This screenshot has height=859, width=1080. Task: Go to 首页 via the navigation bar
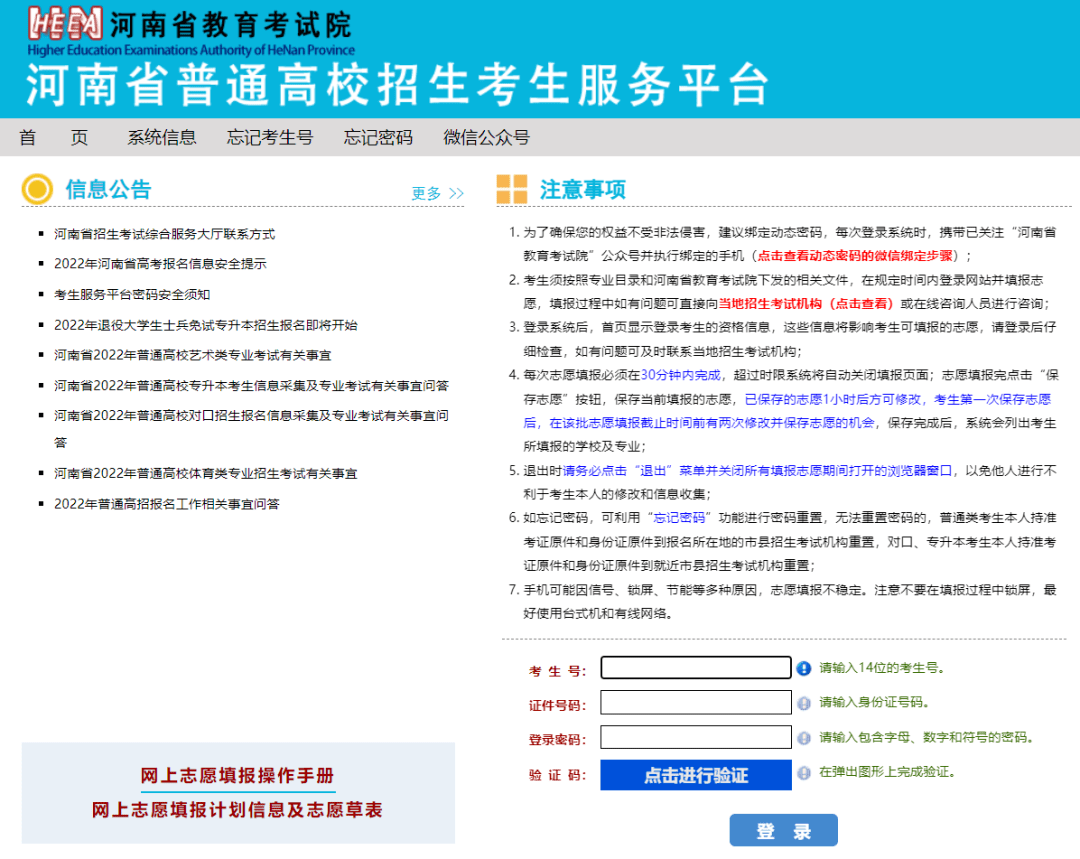52,136
